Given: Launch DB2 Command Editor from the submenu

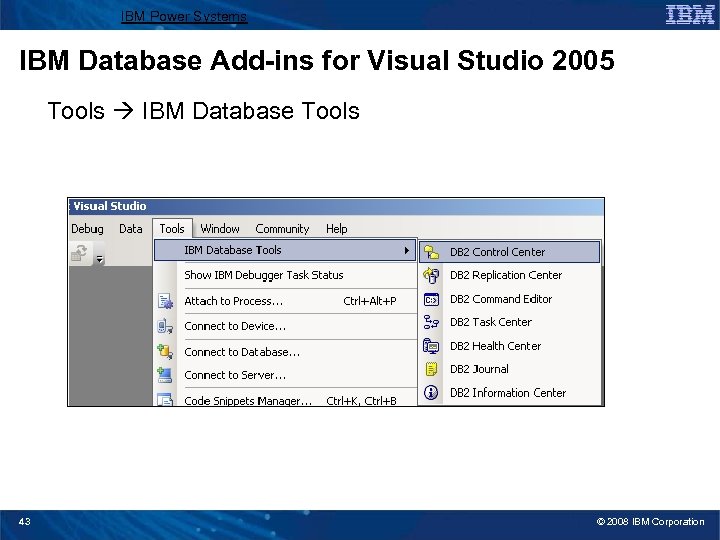Looking at the screenshot, I should coord(510,299).
